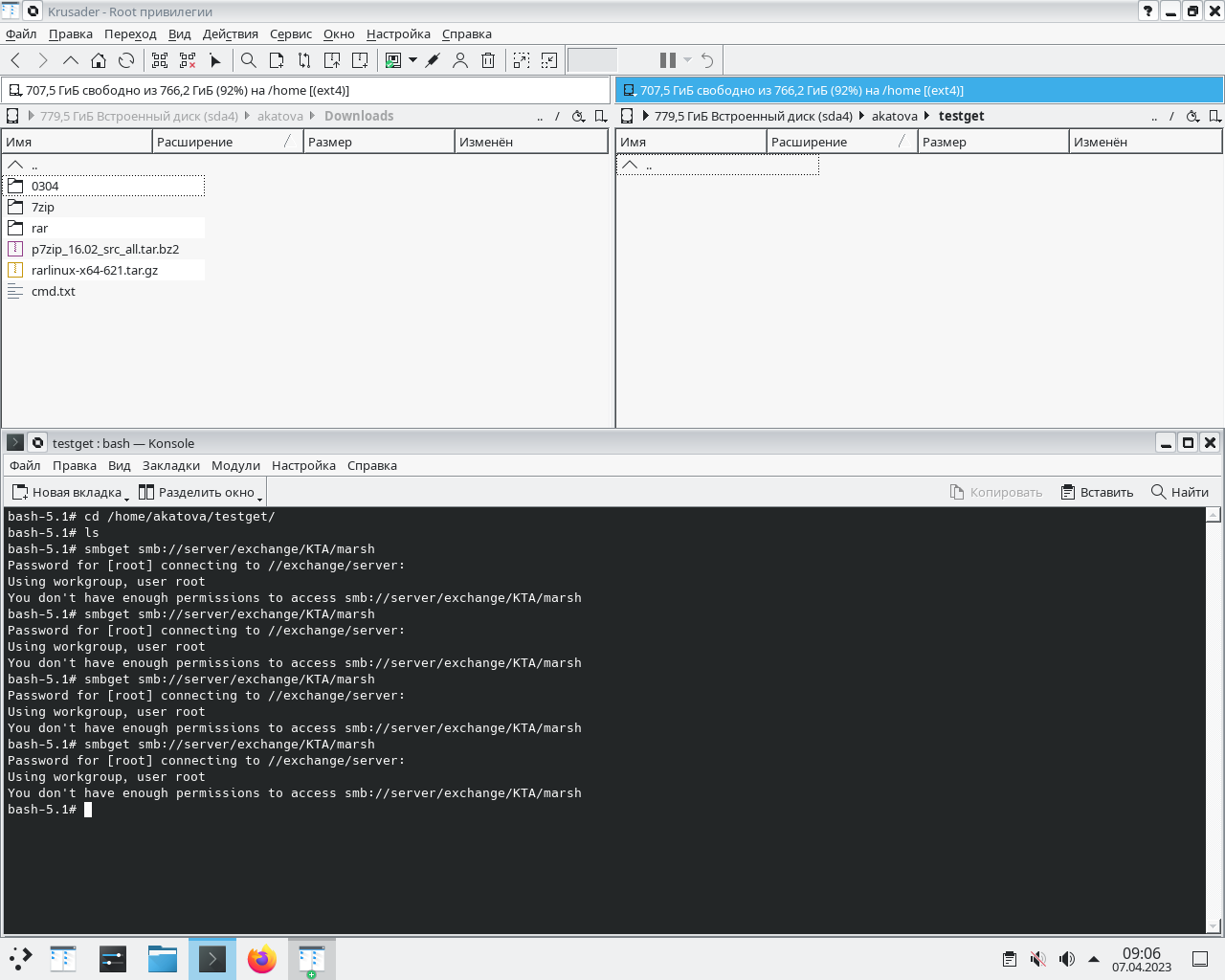Open the Файл menu in Krusader
This screenshot has width=1225, height=980.
coord(21,33)
